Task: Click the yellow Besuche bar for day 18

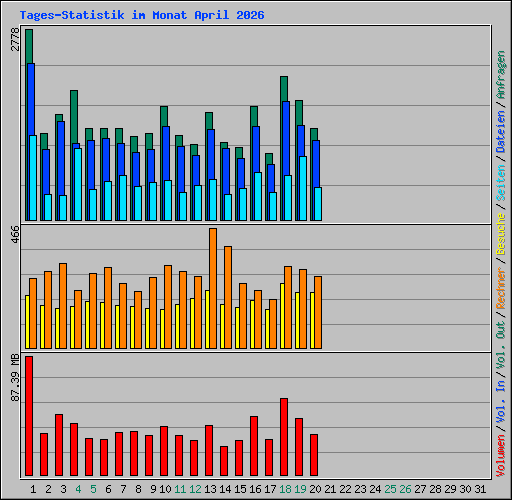Action: 282,316
